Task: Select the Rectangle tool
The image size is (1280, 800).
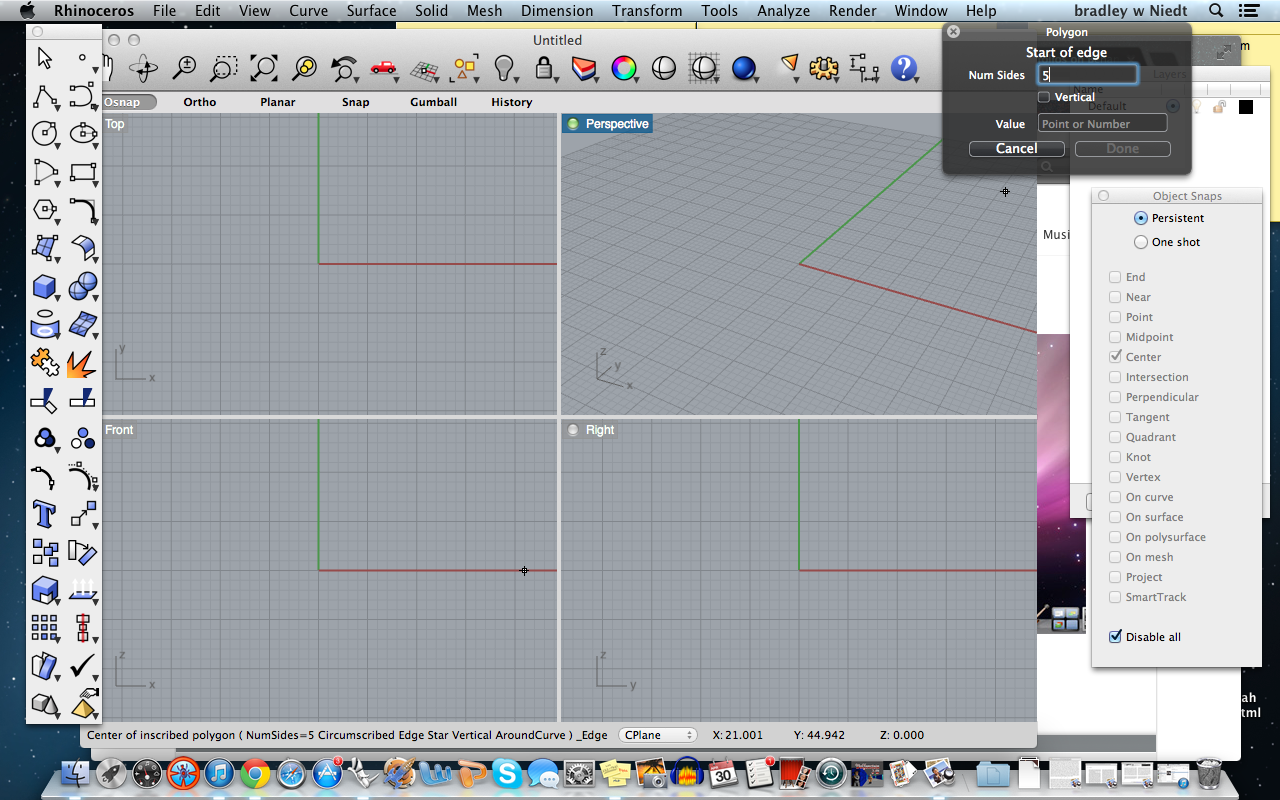Action: (x=82, y=171)
